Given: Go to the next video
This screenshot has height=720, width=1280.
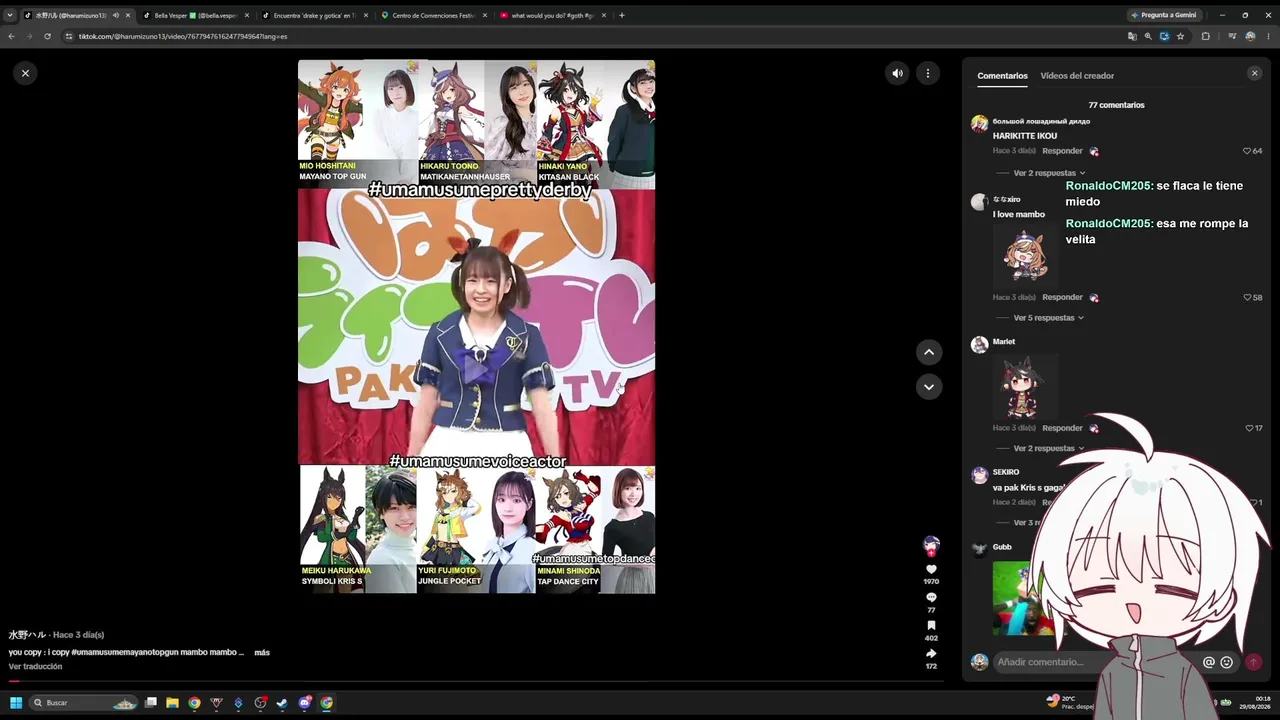Looking at the screenshot, I should click(929, 387).
